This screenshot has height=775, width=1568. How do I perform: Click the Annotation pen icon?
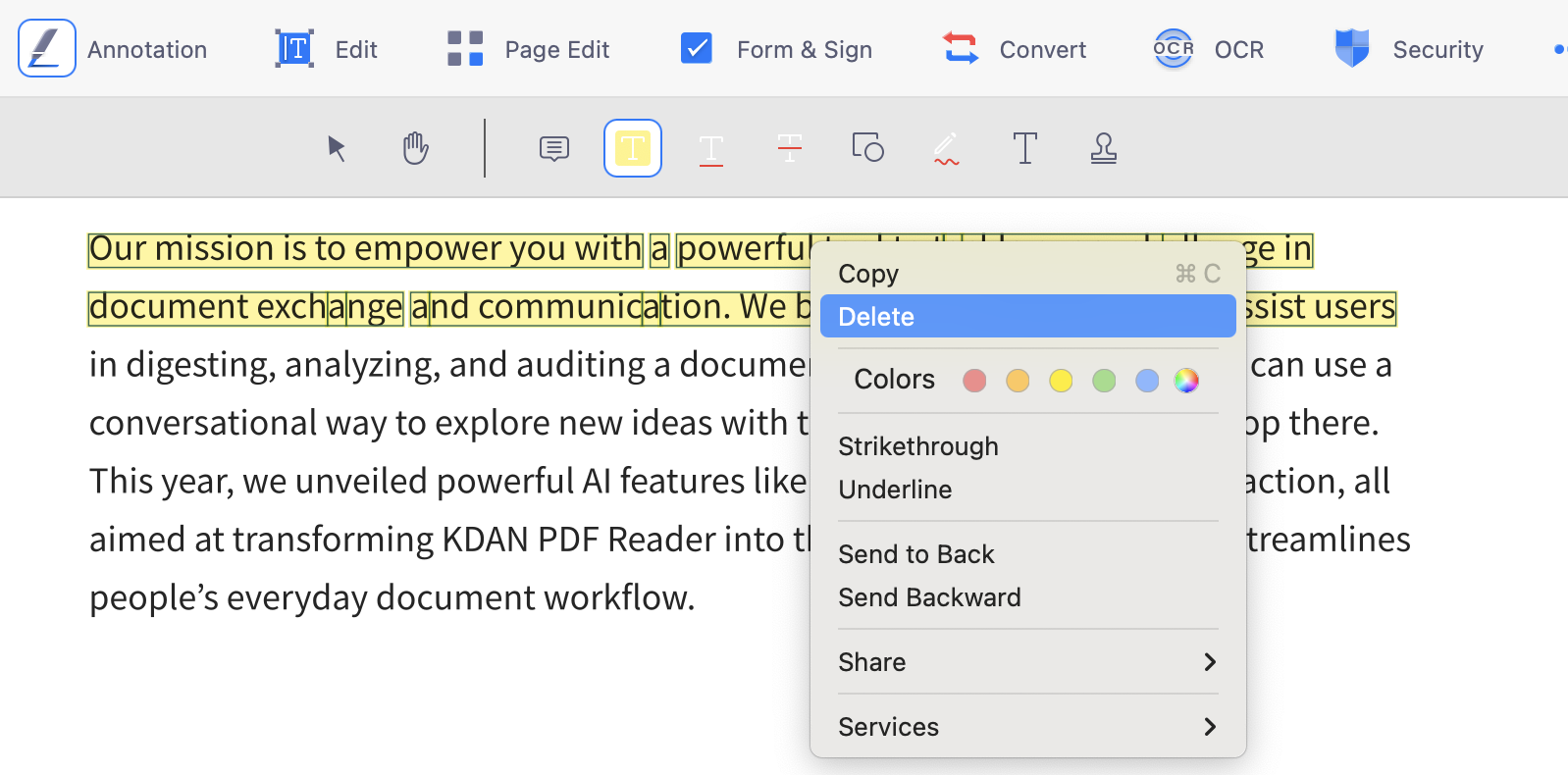(47, 48)
